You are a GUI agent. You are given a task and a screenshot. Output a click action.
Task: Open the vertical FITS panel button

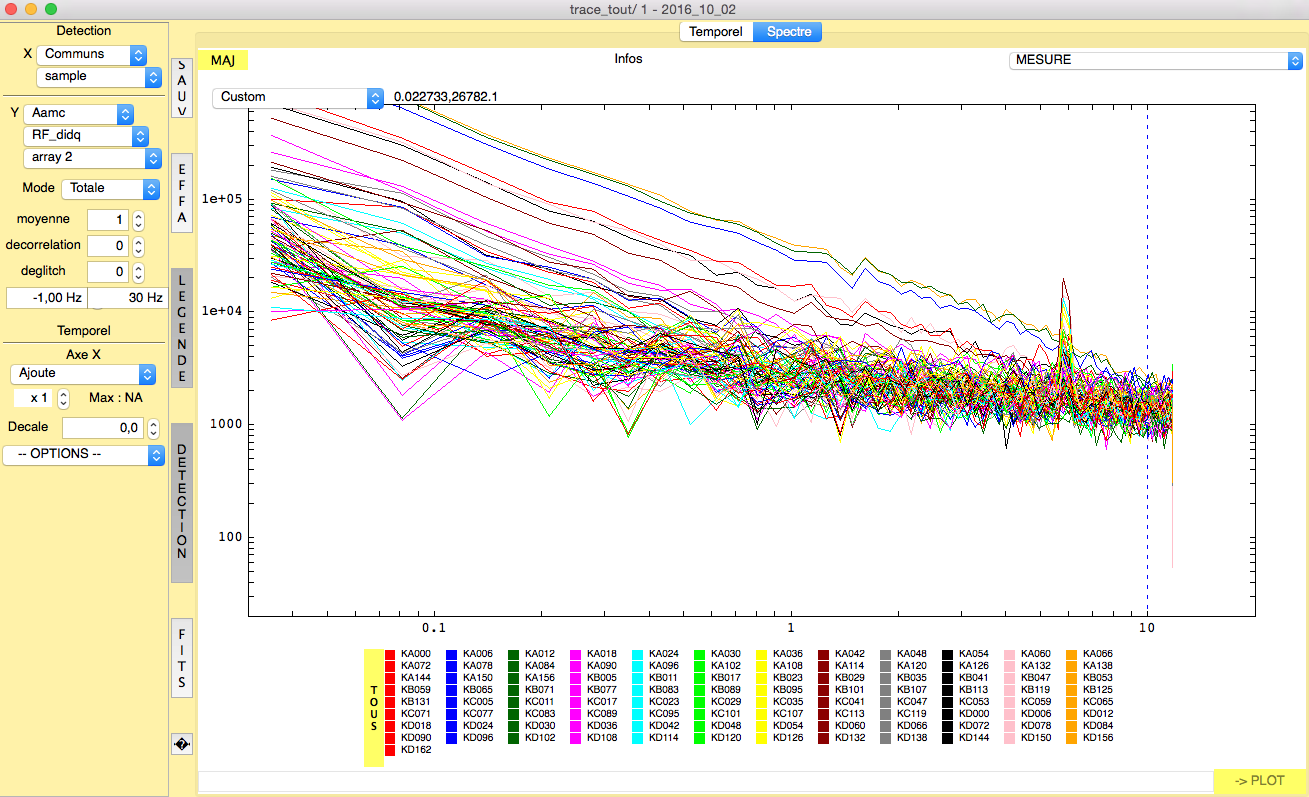point(182,658)
